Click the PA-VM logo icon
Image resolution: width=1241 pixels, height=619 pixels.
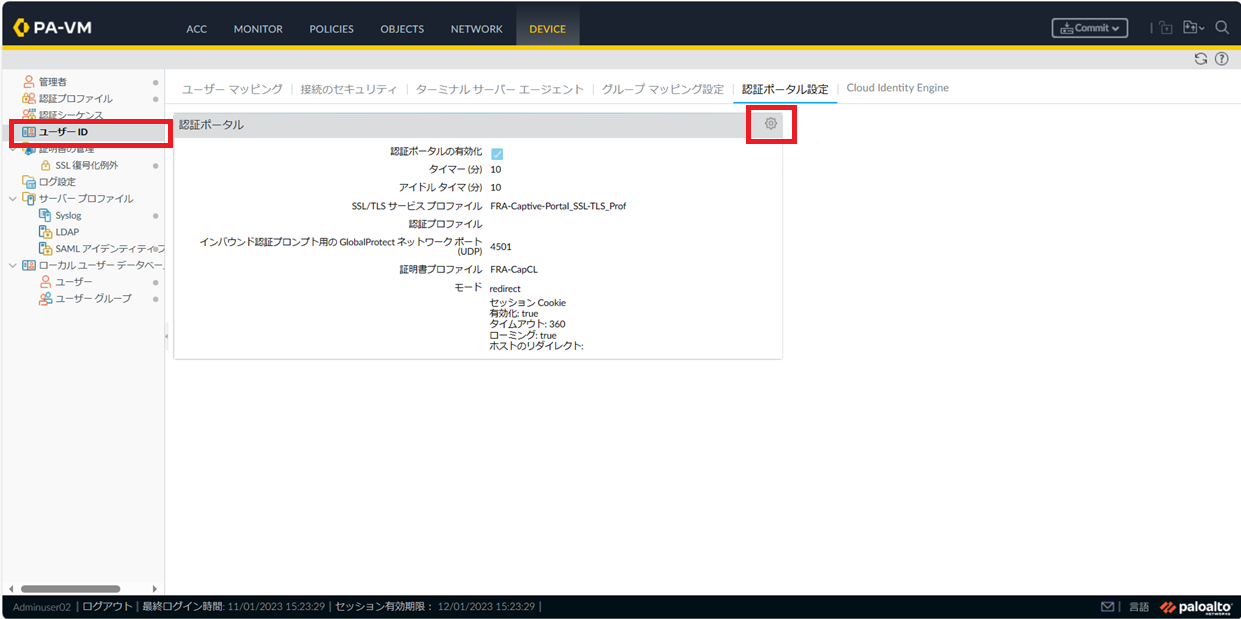(23, 28)
